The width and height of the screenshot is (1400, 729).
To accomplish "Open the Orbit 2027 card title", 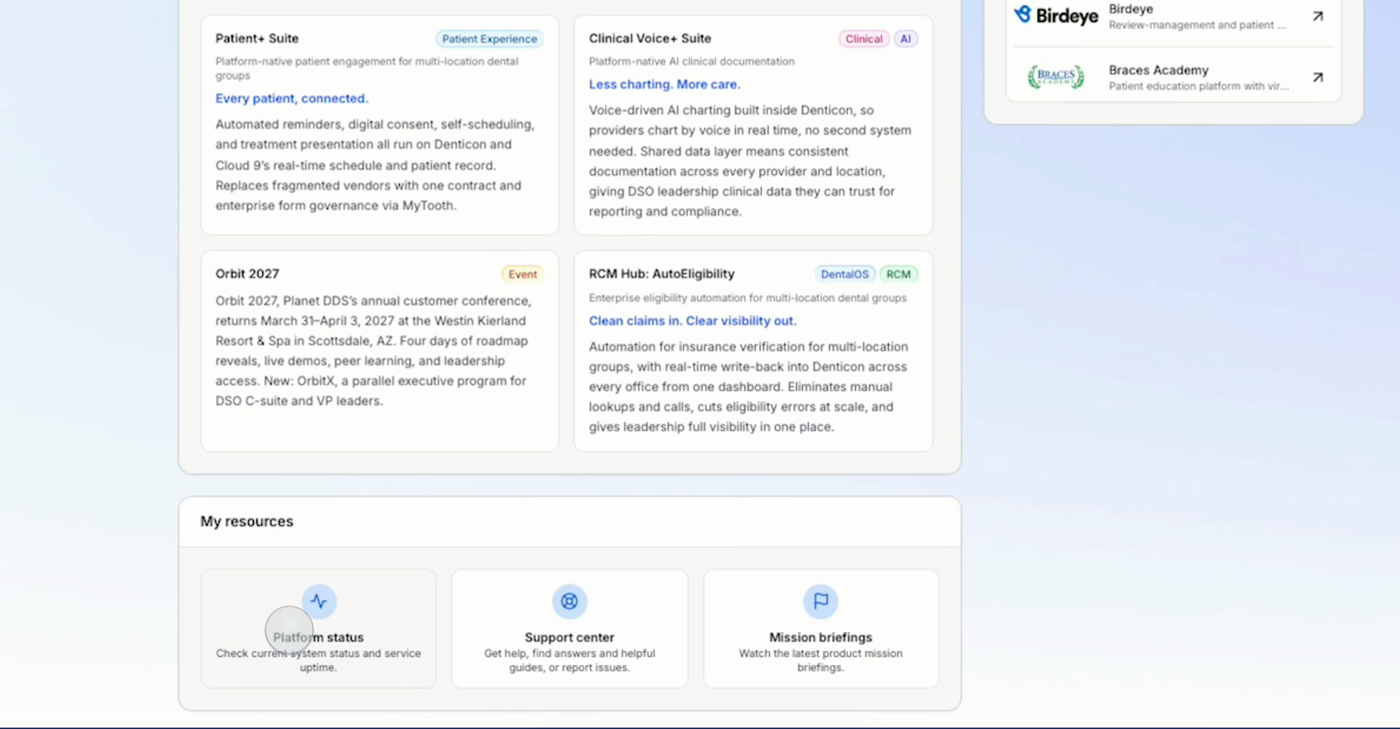I will [248, 274].
